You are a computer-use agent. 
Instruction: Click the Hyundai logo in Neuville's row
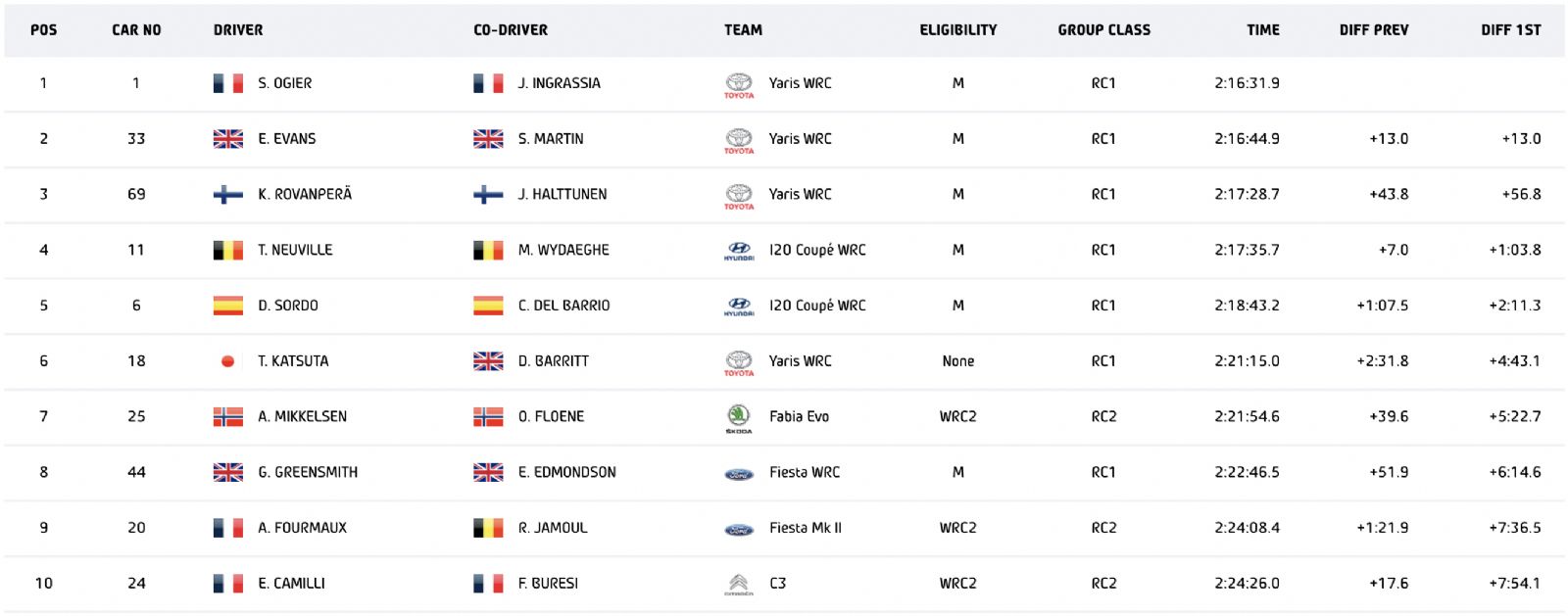click(739, 252)
